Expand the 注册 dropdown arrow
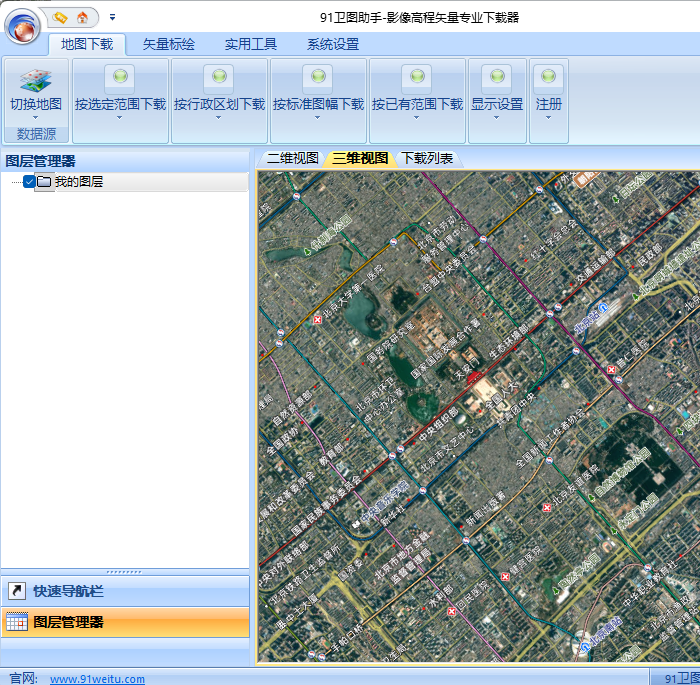 (x=548, y=118)
